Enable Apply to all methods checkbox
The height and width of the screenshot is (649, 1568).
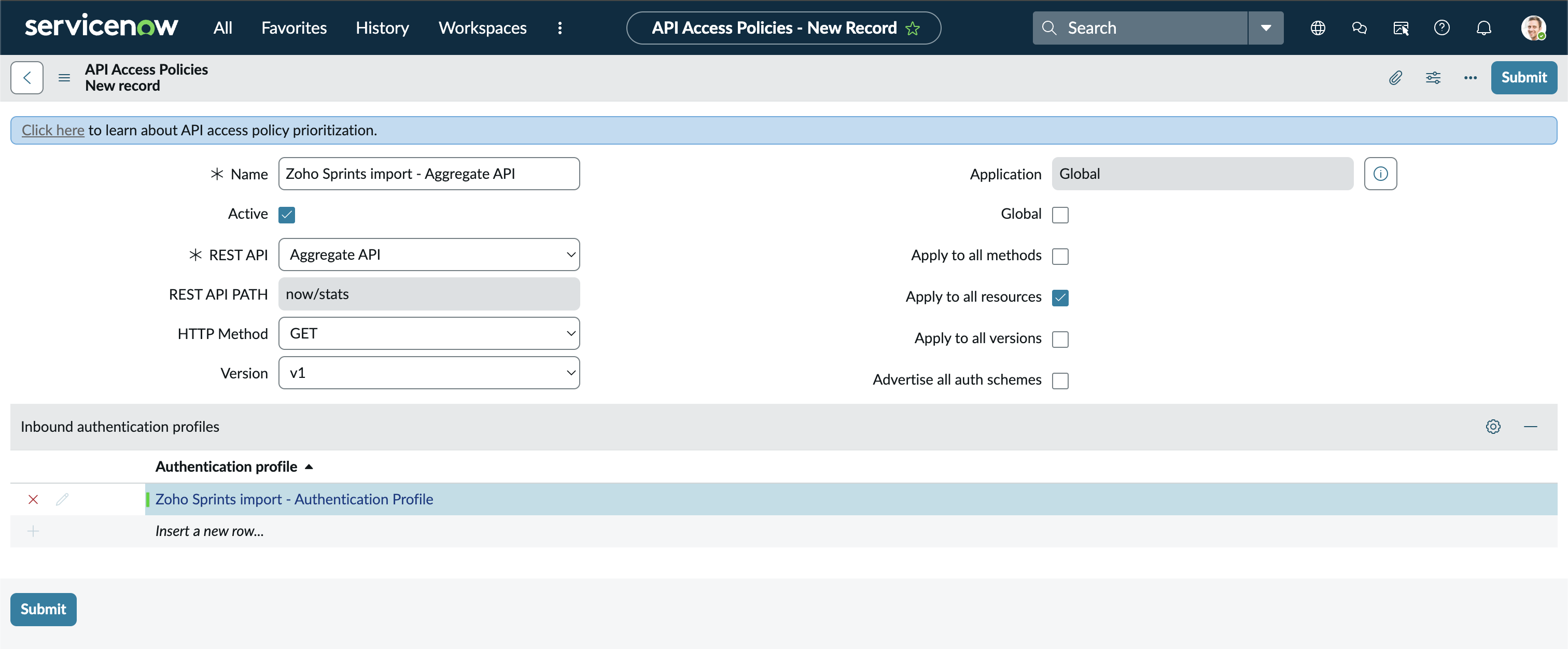1060,256
